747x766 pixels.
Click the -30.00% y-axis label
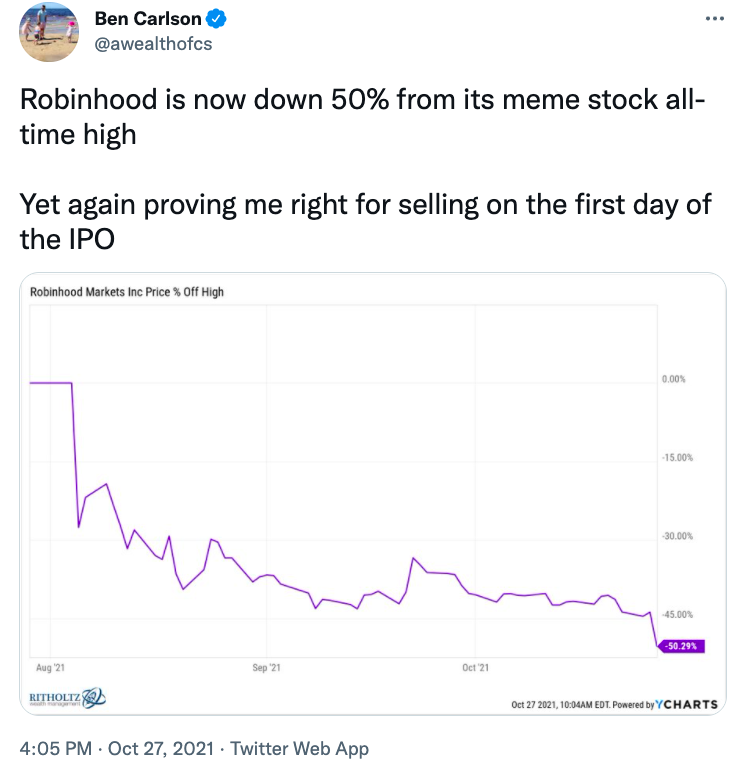click(677, 537)
